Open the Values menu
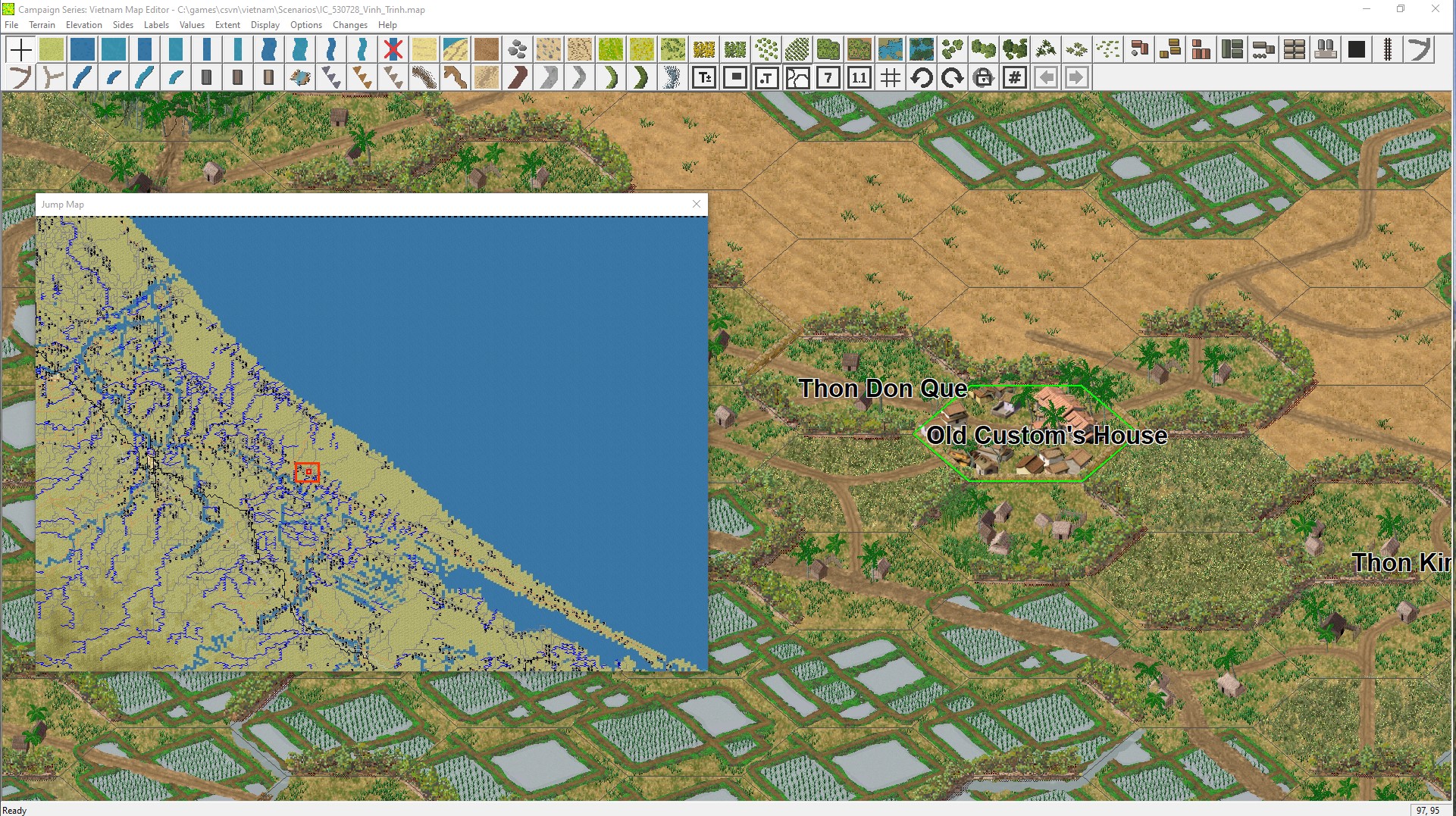Screen dimensions: 1456x816 coord(192,25)
